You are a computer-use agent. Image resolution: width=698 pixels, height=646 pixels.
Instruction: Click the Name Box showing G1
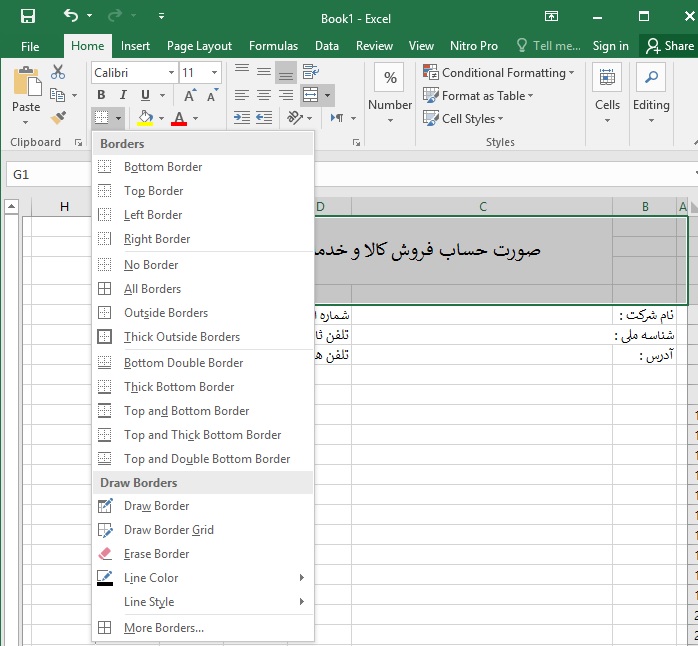(48, 175)
